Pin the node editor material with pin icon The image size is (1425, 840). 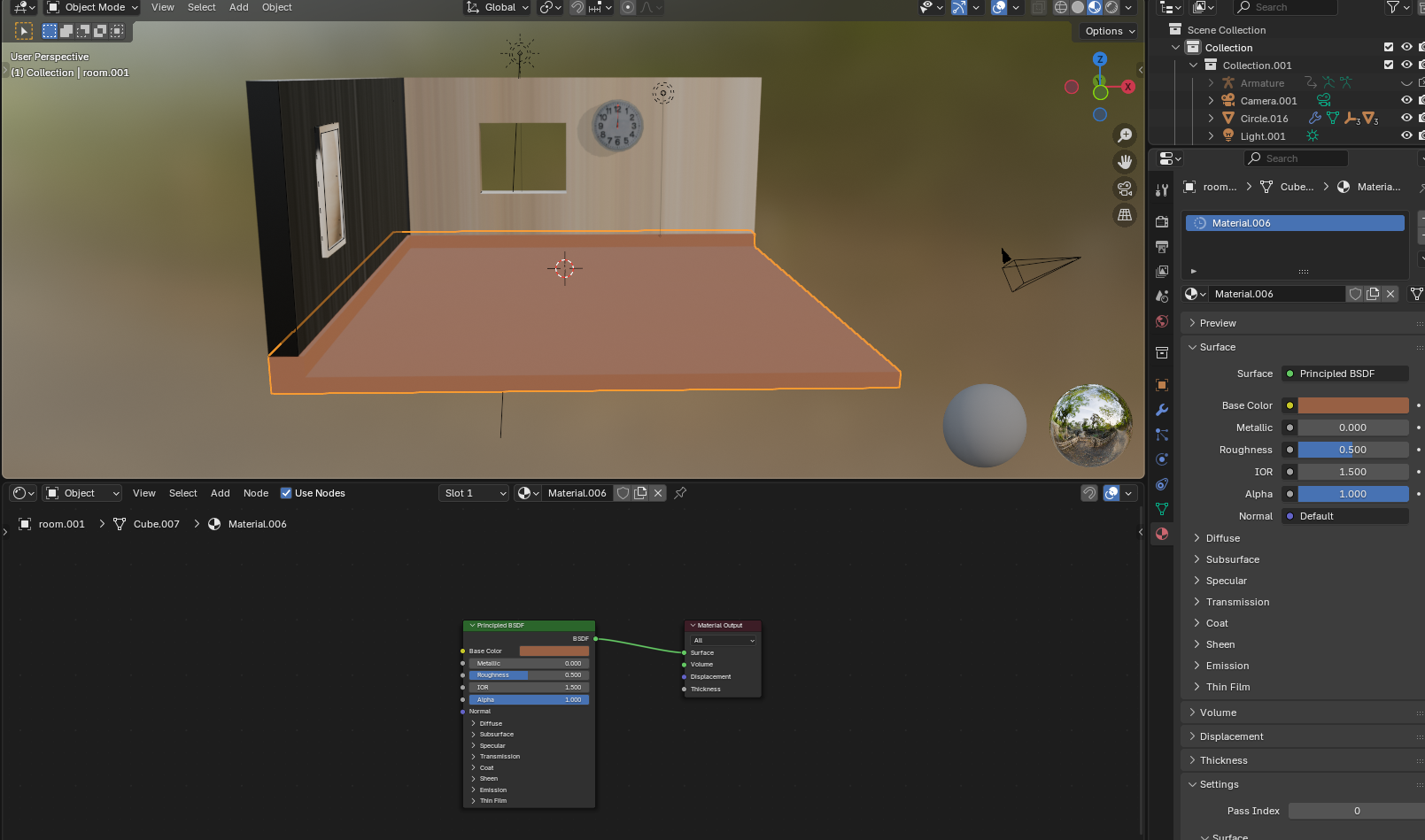click(x=680, y=493)
